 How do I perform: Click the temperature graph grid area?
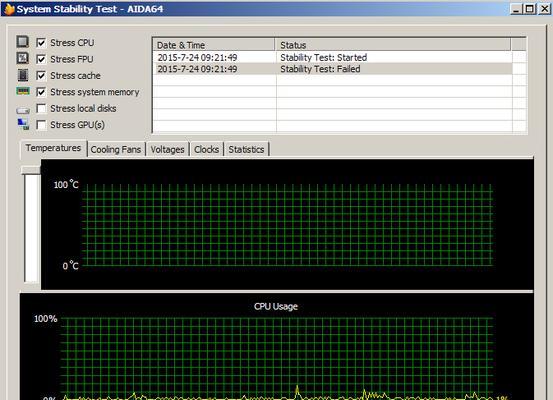coord(287,225)
